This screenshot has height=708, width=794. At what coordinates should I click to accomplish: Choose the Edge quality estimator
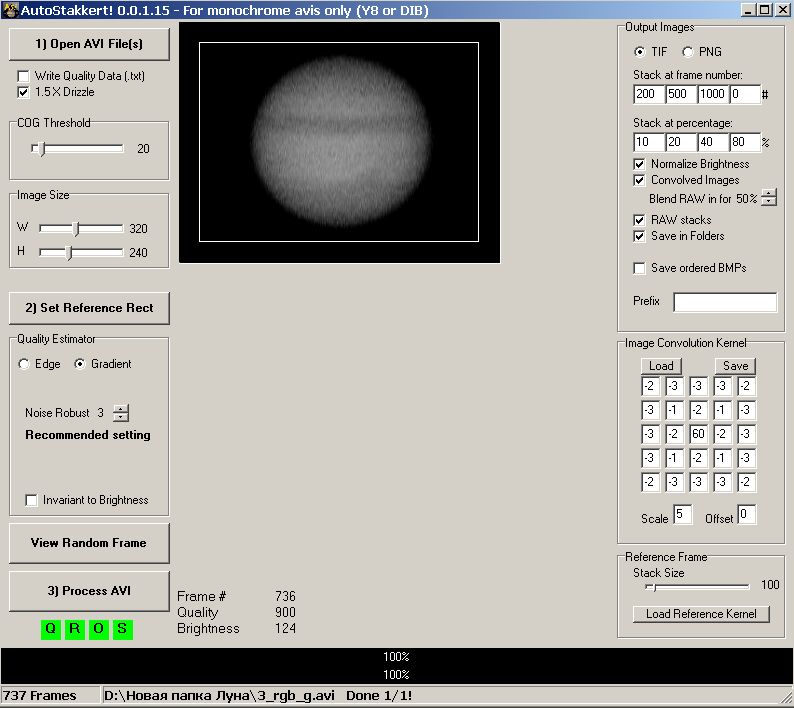pyautogui.click(x=24, y=364)
